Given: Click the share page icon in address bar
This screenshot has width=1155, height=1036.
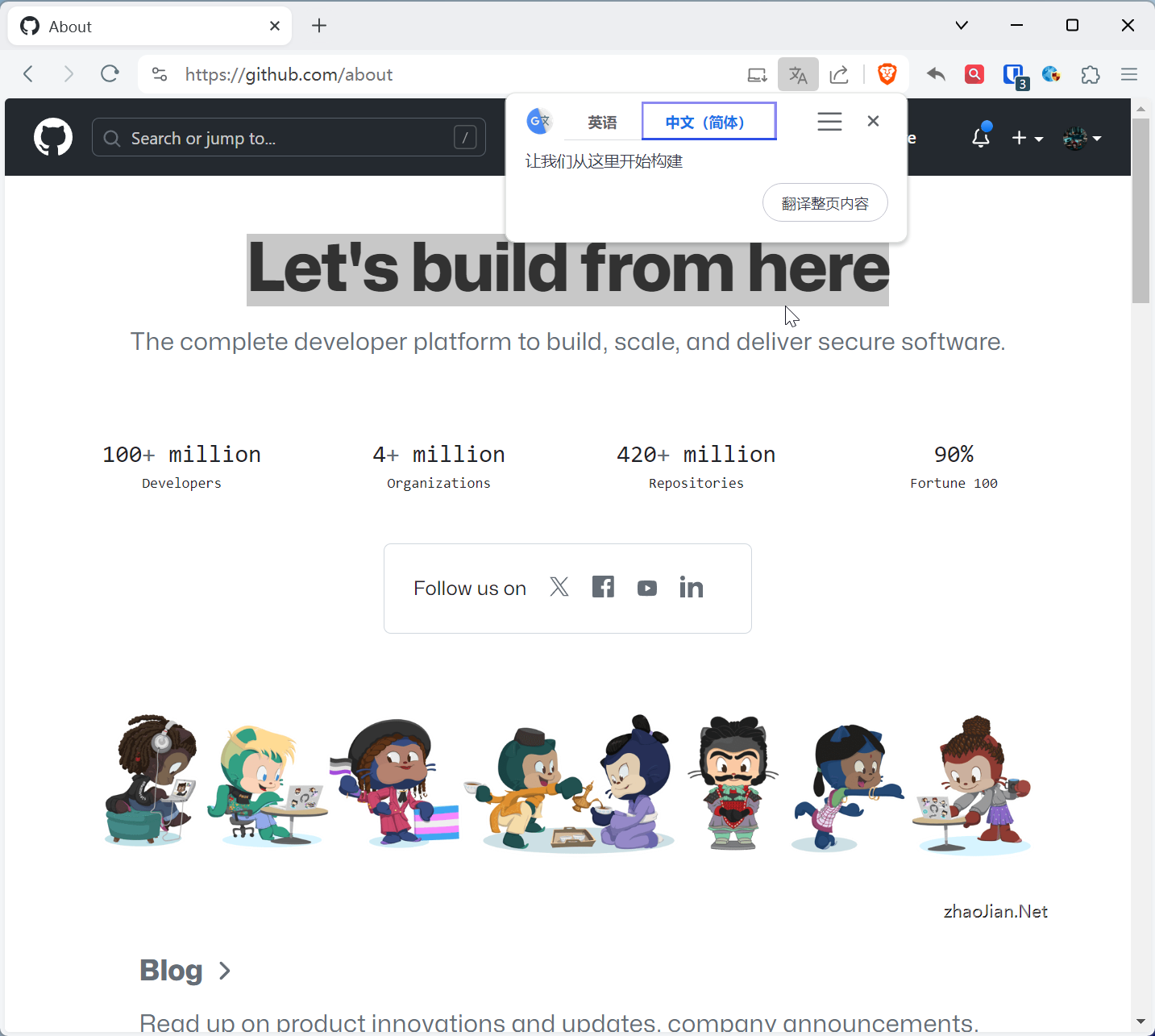Looking at the screenshot, I should click(839, 74).
